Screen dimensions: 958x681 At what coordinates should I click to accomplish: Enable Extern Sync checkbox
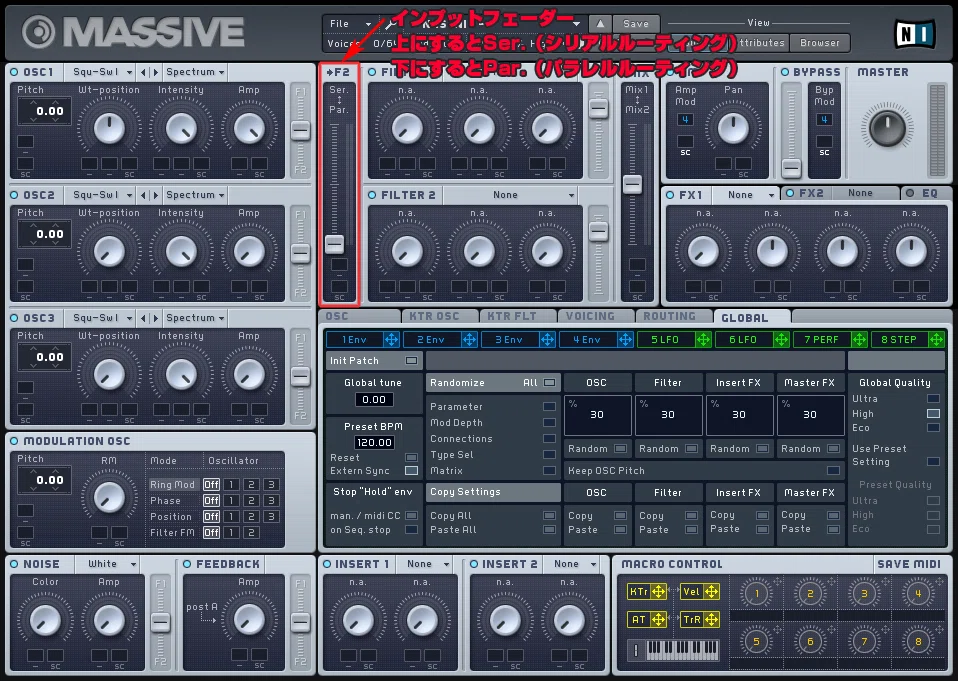tap(412, 471)
